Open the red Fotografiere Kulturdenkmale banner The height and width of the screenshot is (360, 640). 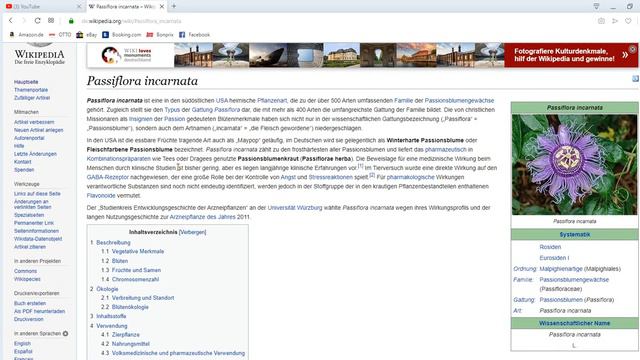point(571,55)
